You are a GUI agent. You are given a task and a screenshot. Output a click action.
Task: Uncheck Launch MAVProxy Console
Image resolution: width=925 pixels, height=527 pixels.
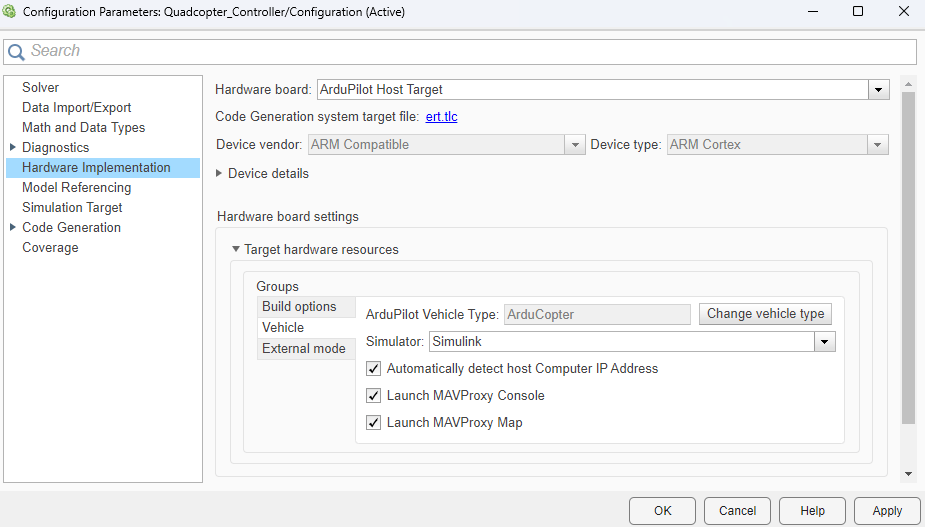[x=373, y=395]
